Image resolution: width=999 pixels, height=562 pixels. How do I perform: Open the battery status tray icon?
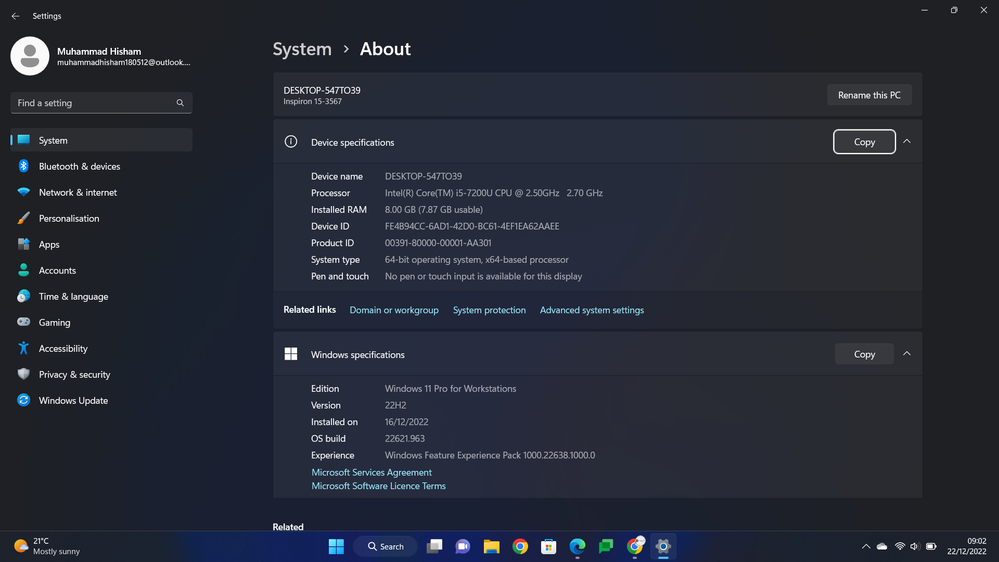[931, 547]
